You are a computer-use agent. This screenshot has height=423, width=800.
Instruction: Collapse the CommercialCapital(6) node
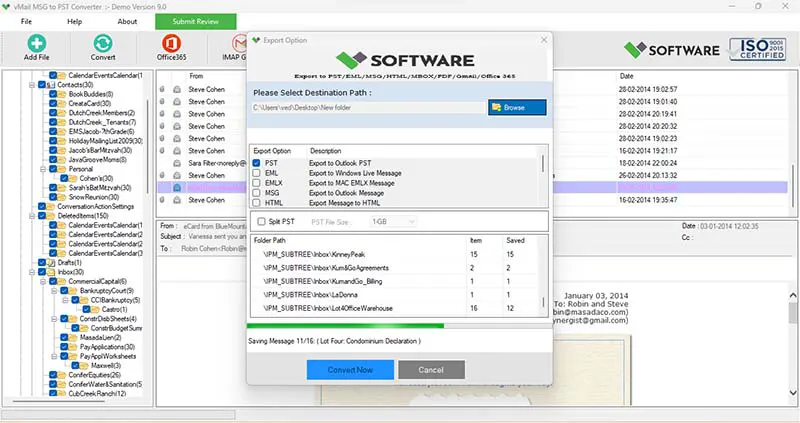tap(43, 282)
